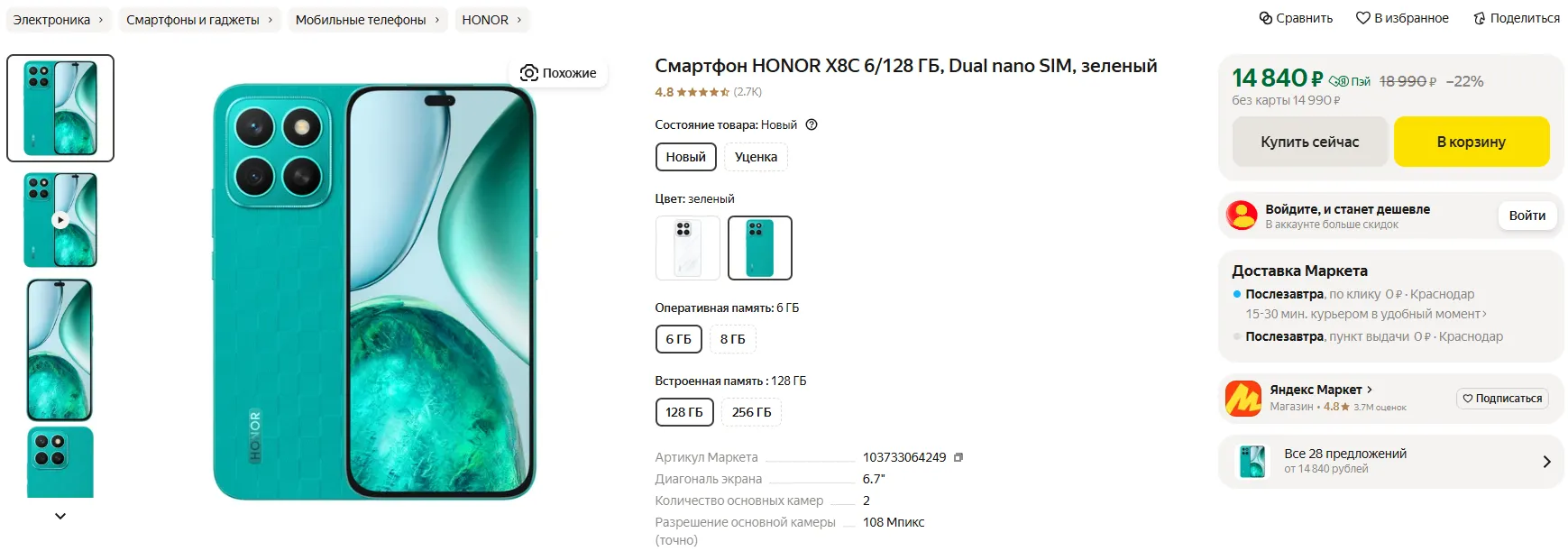The height and width of the screenshot is (551, 1568).
Task: Click the share icon labeled Поделиться
Action: 1479,18
